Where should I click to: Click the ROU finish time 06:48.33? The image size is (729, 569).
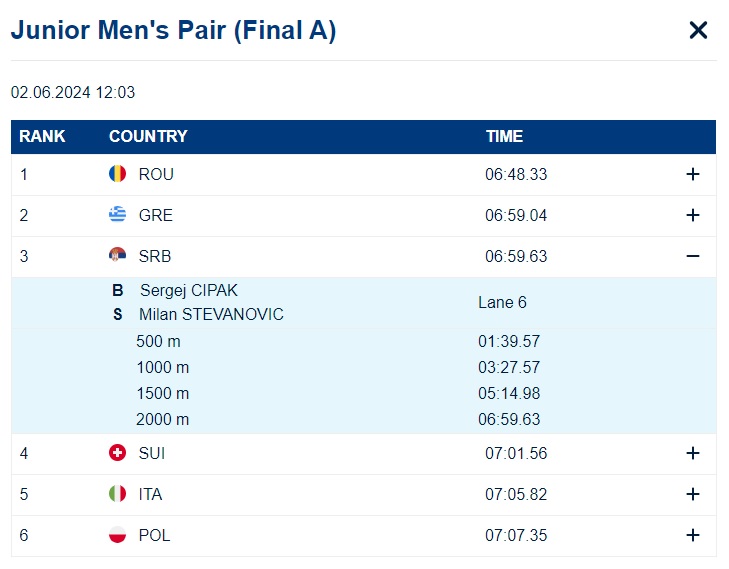(x=516, y=175)
